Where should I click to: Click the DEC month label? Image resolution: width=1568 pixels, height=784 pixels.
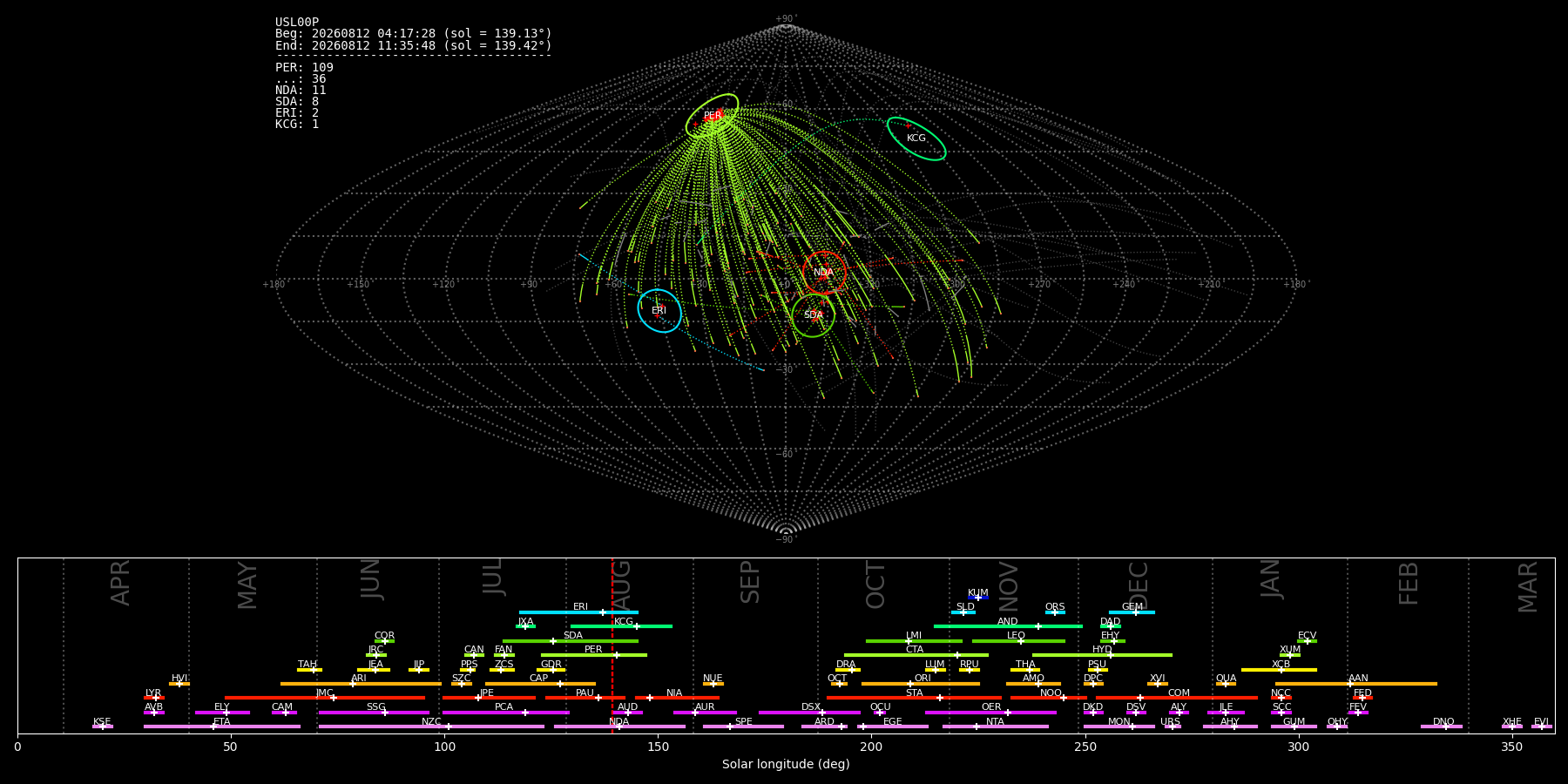(x=1139, y=585)
